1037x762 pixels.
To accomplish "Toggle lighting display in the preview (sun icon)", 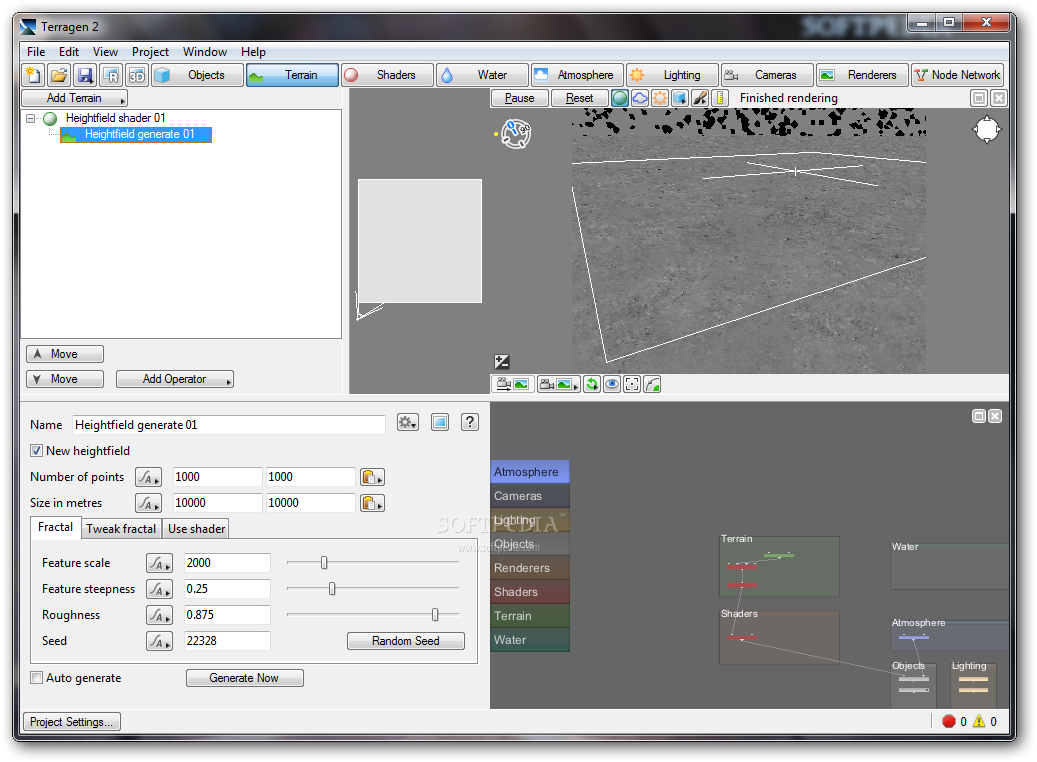I will [659, 99].
